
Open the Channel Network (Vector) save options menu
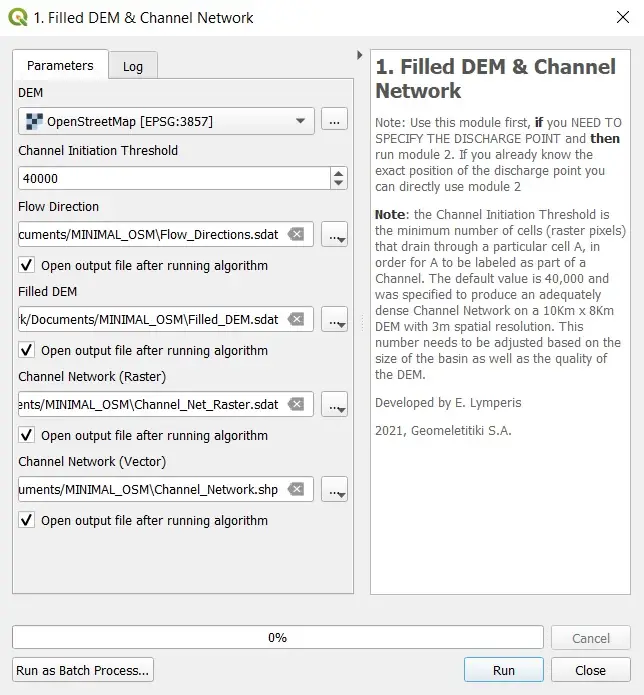point(334,490)
